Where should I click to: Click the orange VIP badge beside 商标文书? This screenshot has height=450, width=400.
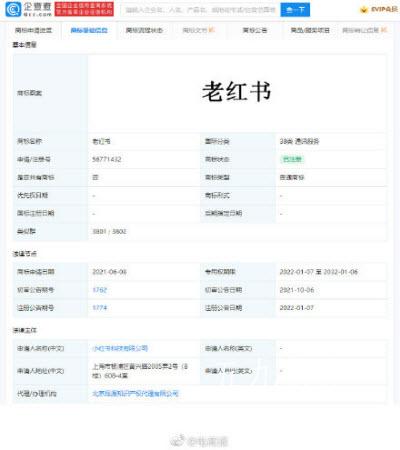tap(212, 30)
